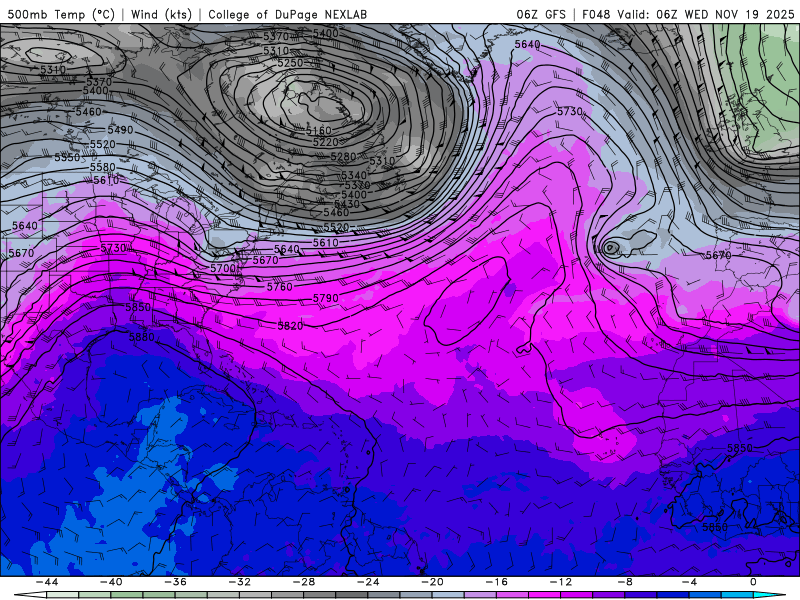The image size is (800, 600).
Task: Click the 5340 height contour label
Action: 354,176
